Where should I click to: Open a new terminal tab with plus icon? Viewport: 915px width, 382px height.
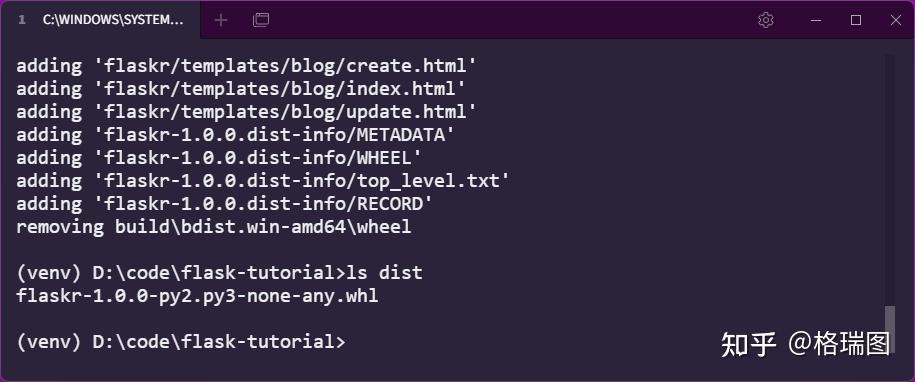[221, 20]
